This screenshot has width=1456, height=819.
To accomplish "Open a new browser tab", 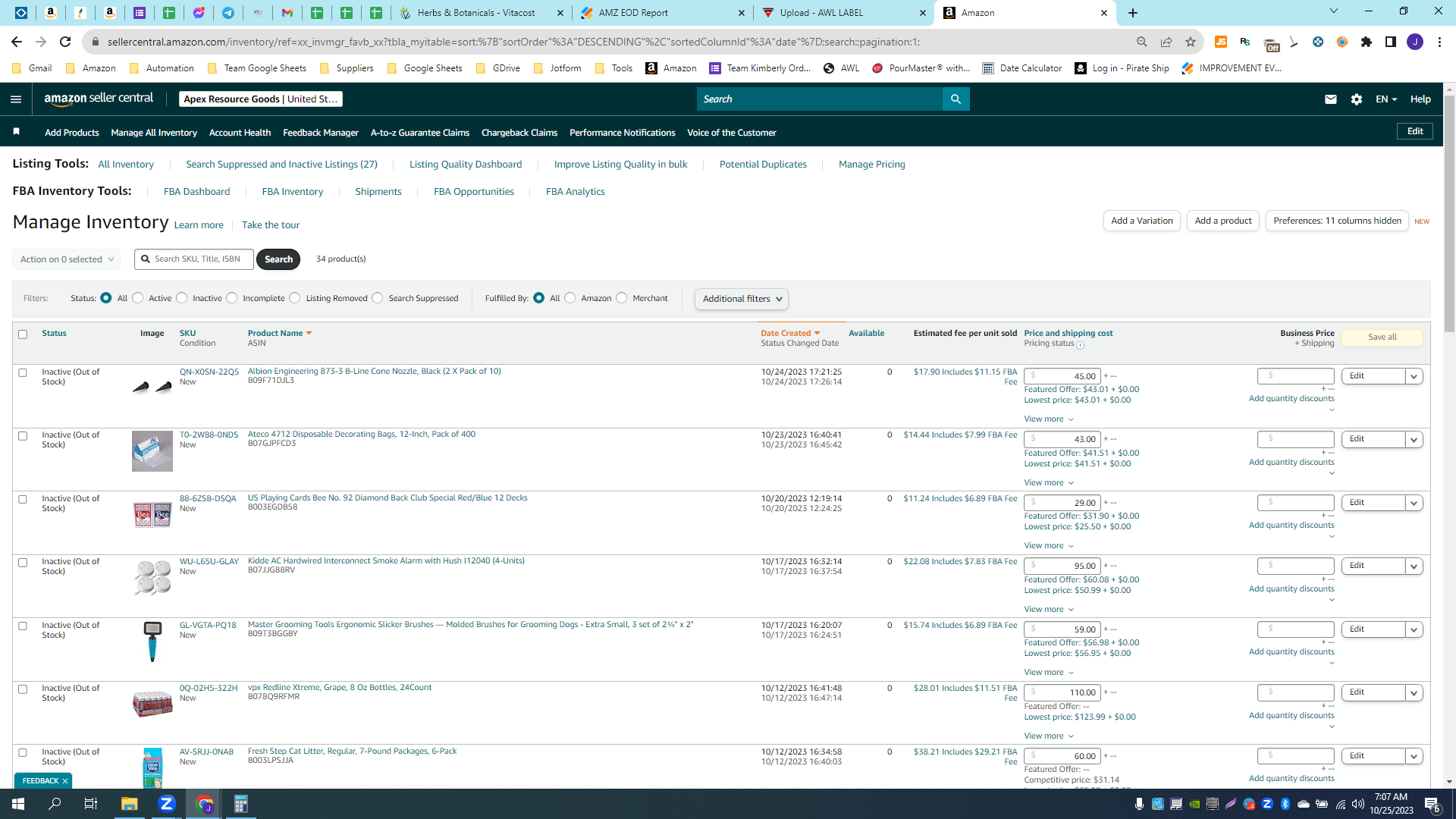I will tap(1133, 13).
